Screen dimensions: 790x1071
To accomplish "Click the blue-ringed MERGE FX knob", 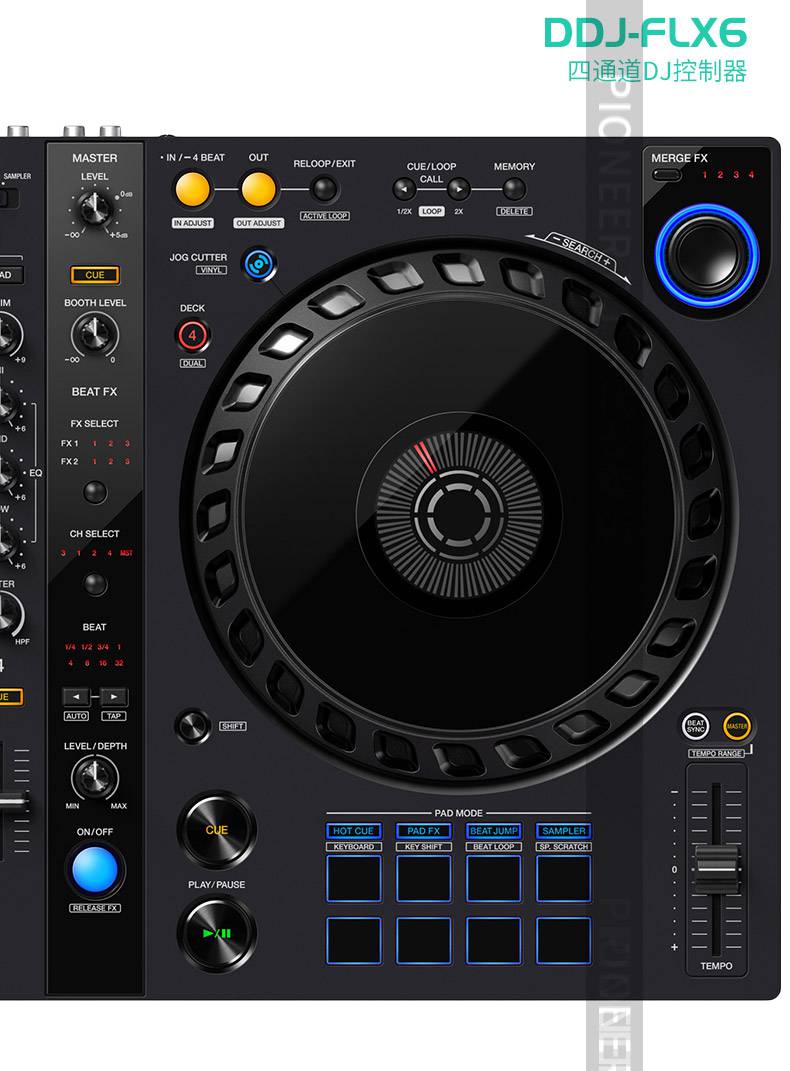I will click(707, 254).
